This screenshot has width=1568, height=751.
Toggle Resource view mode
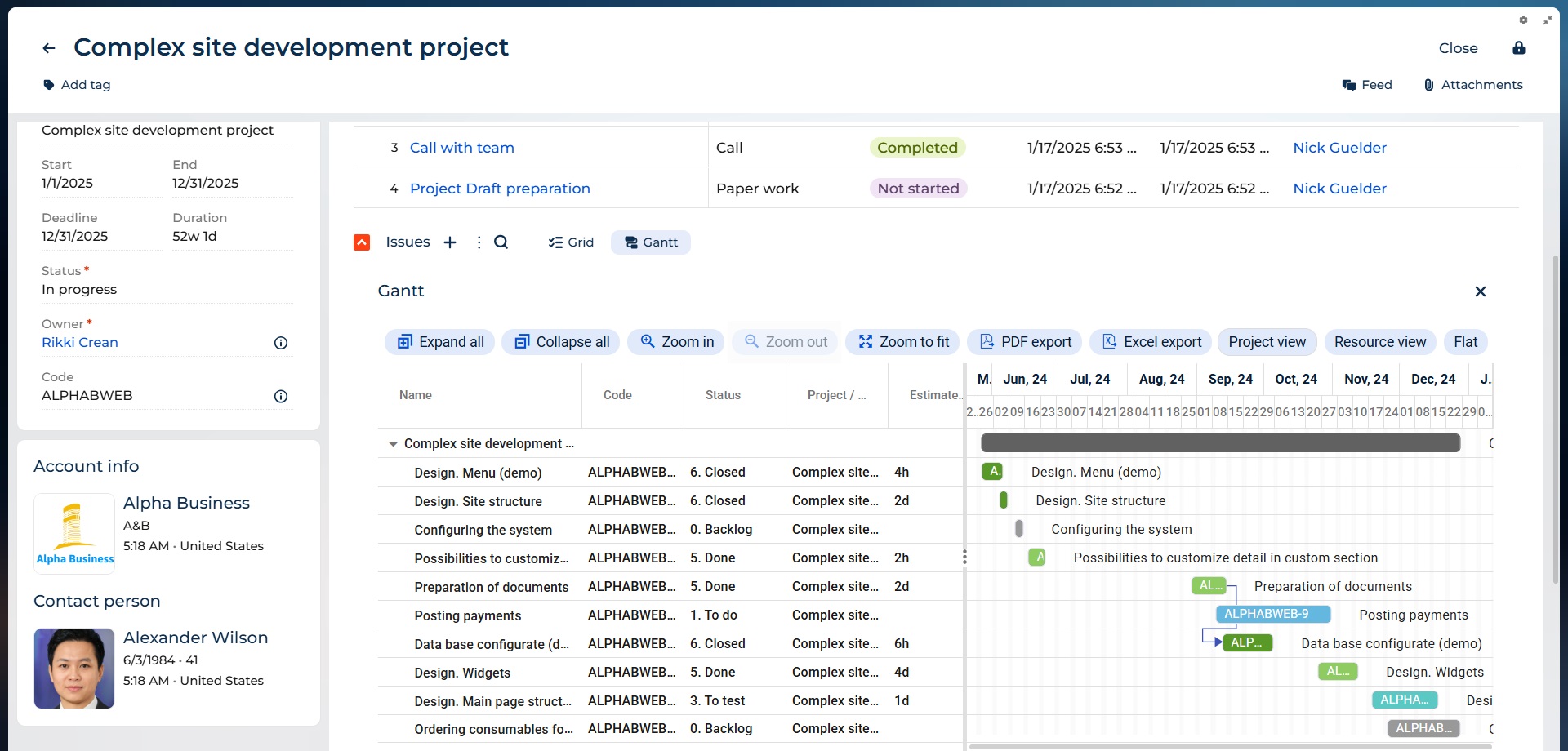pyautogui.click(x=1379, y=342)
